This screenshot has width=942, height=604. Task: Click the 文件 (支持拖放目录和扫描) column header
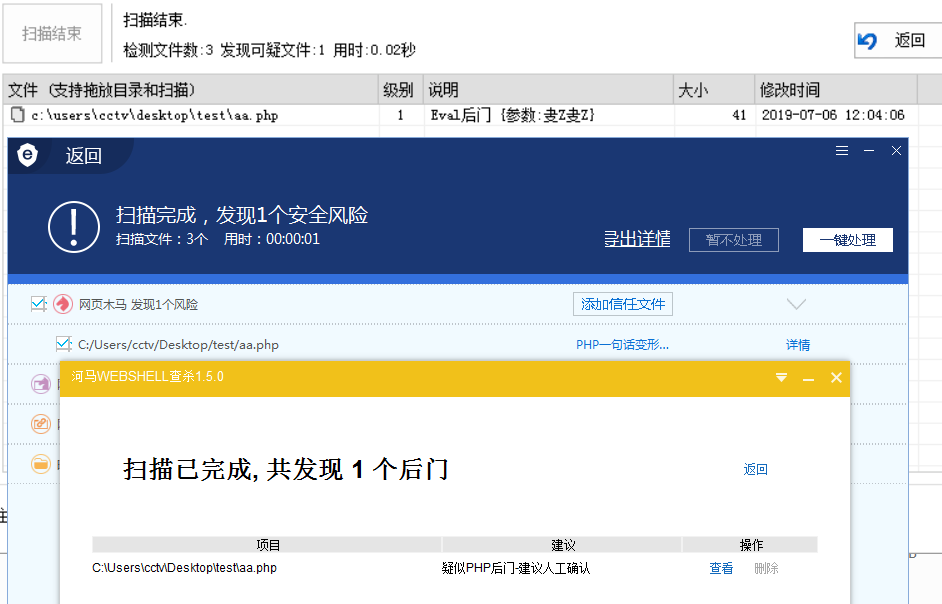tap(190, 90)
